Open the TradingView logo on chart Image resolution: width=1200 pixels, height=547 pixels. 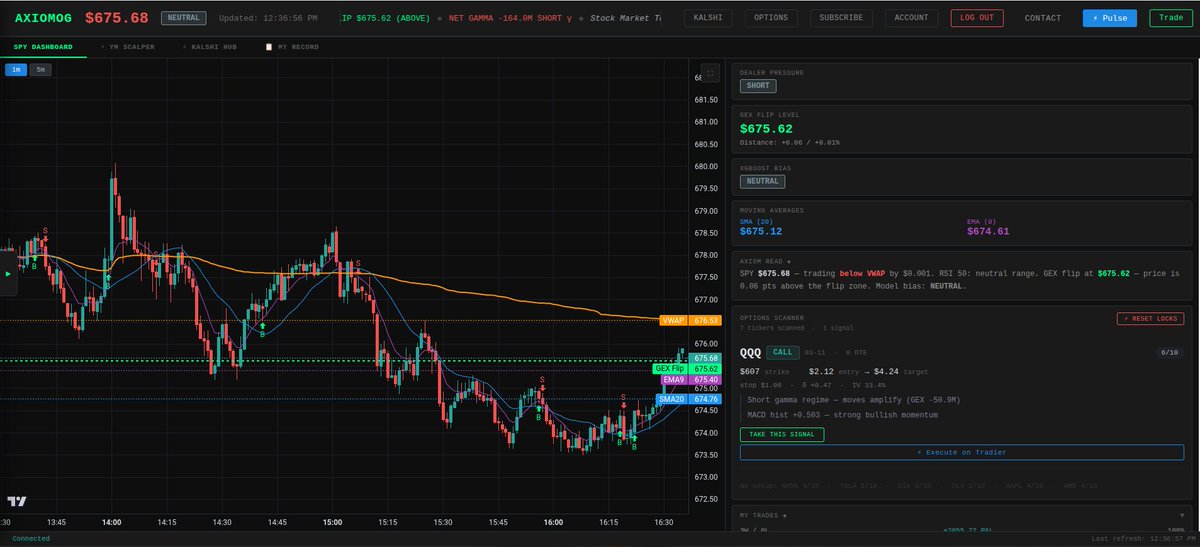[16, 502]
